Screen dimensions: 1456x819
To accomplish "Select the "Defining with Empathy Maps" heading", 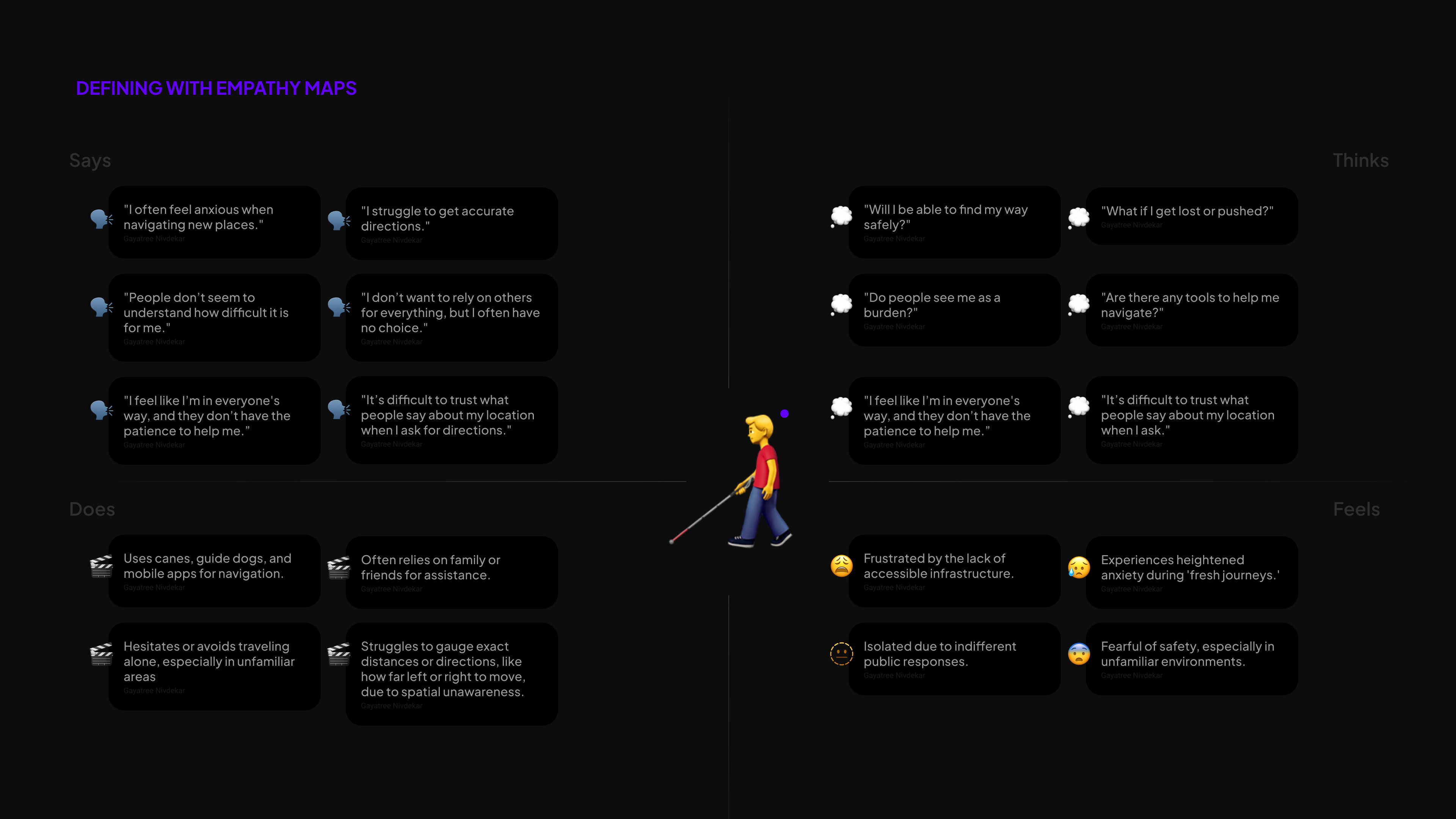I will click(216, 88).
